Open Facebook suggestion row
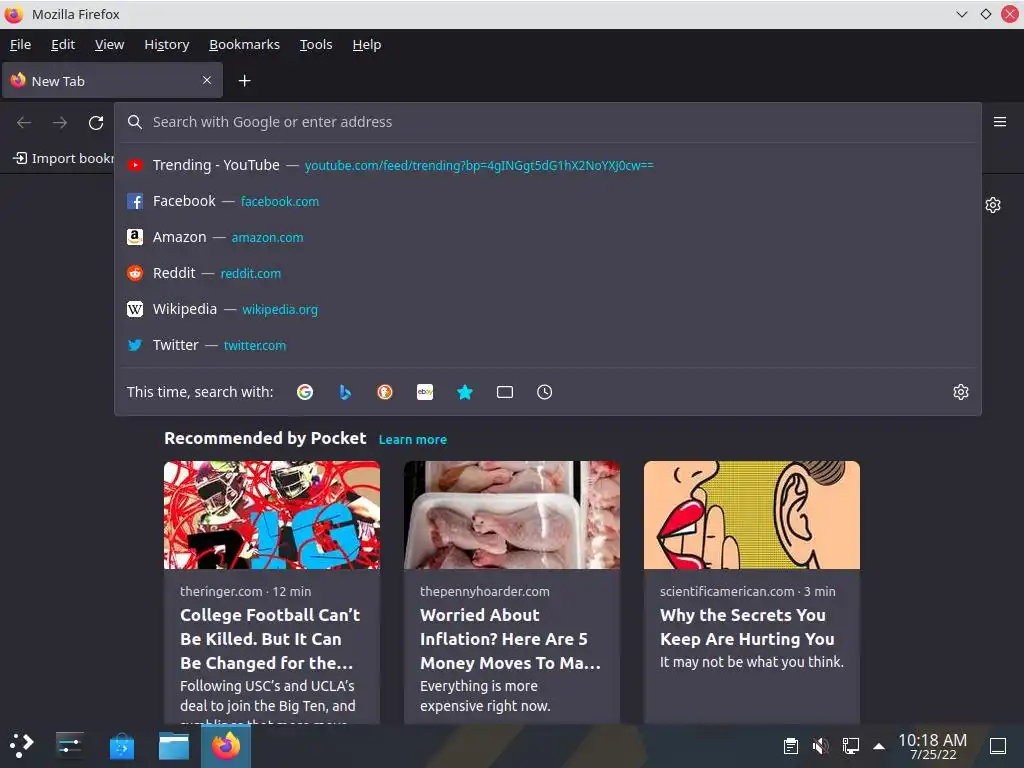 547,201
